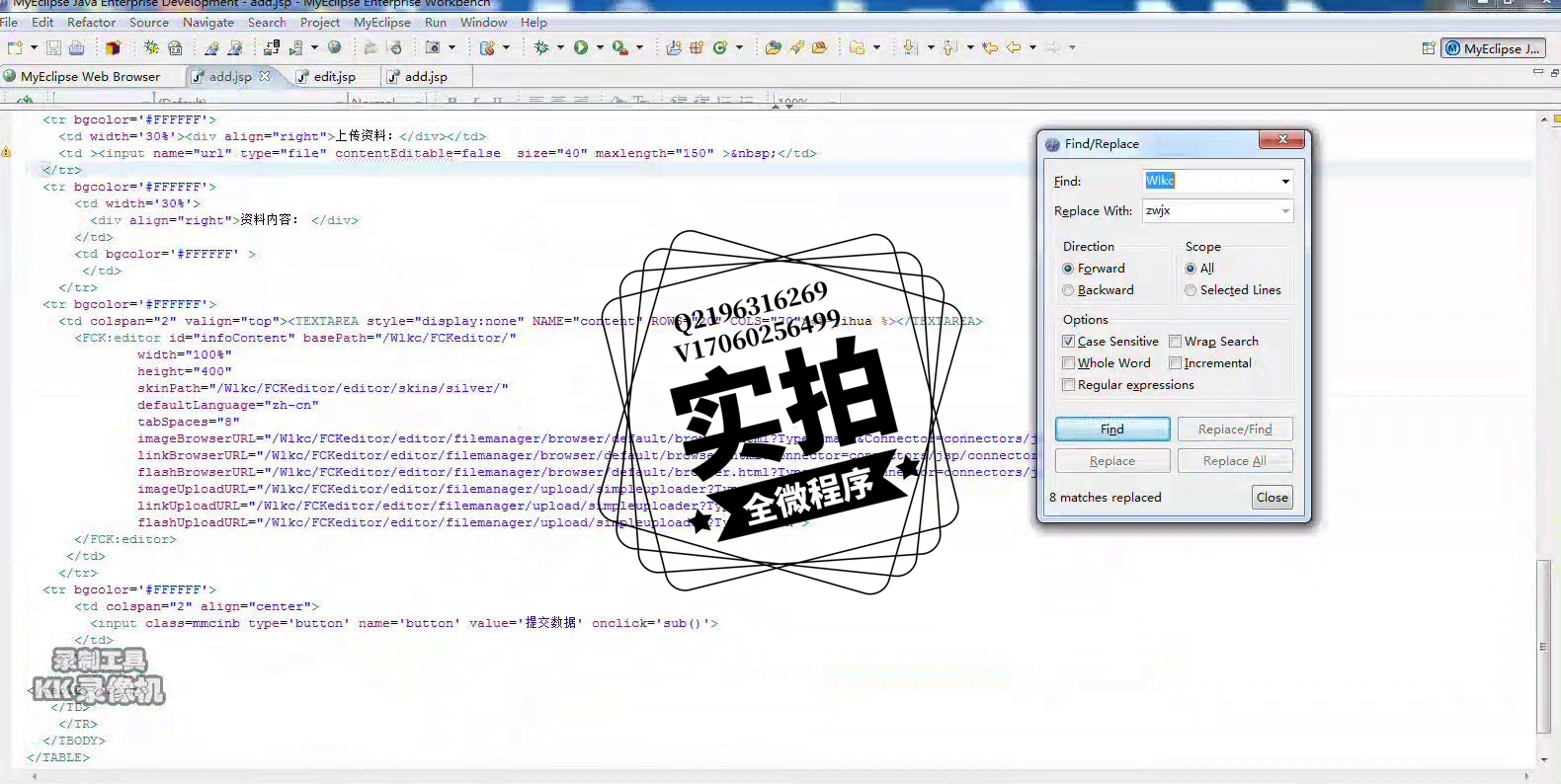This screenshot has width=1561, height=784.
Task: Click the Close button in Find/Replace
Action: 1273,498
